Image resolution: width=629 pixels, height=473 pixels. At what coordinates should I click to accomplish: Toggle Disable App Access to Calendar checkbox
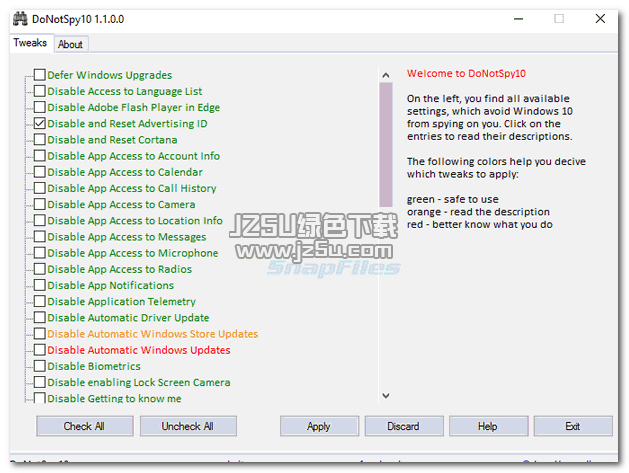[x=39, y=172]
